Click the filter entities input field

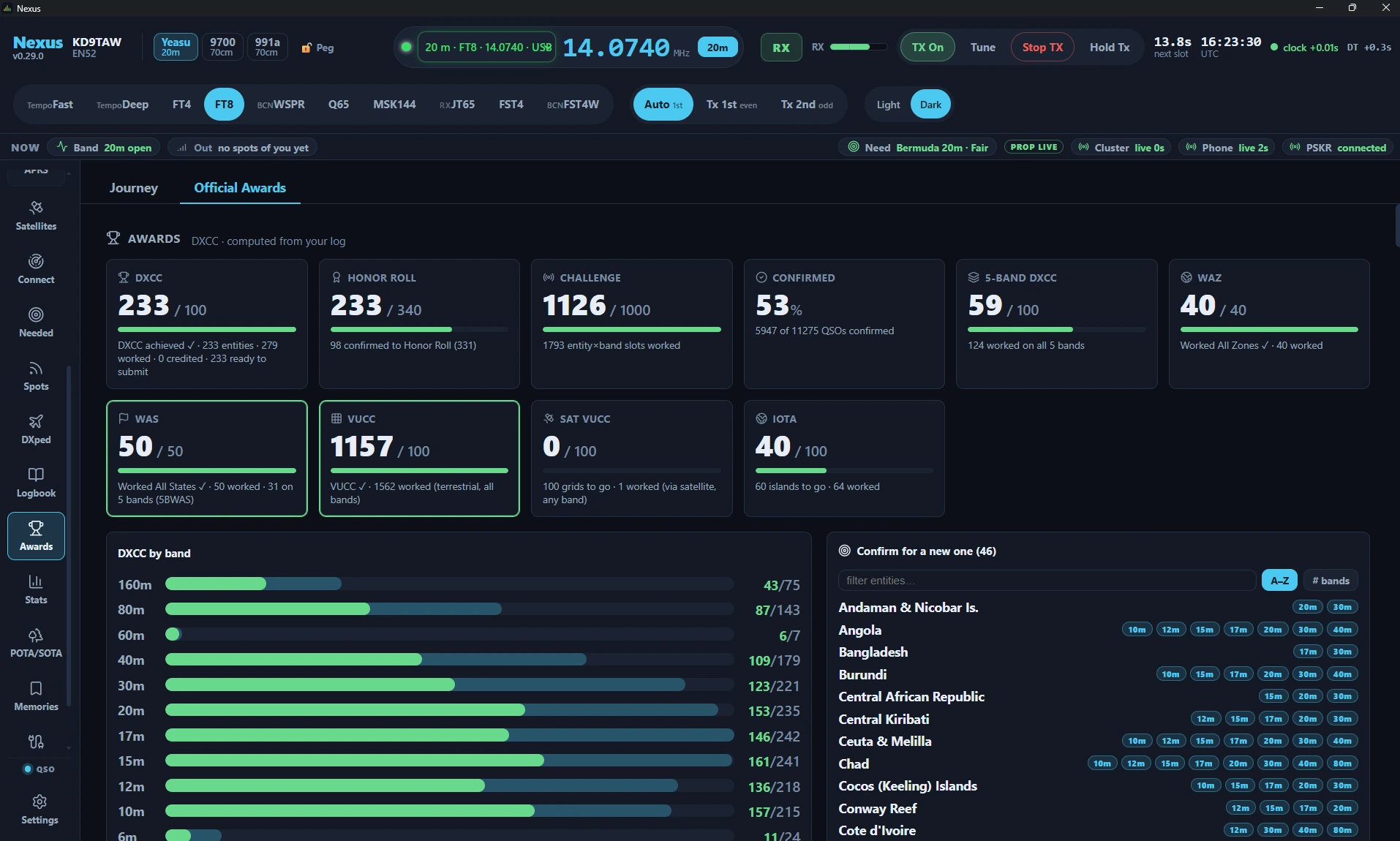click(1047, 581)
